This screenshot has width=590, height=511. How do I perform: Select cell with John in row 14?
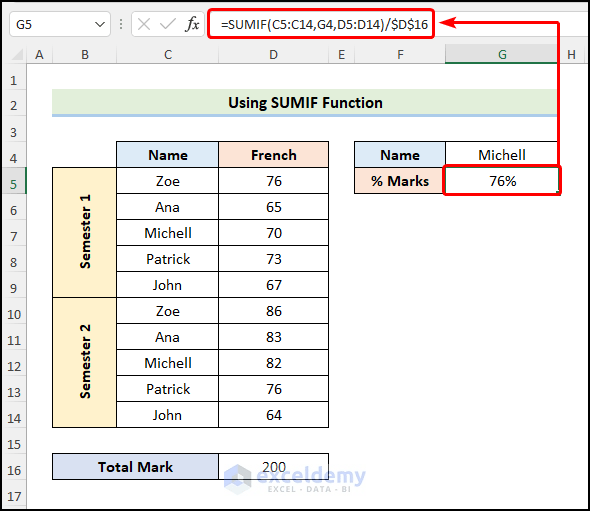168,415
